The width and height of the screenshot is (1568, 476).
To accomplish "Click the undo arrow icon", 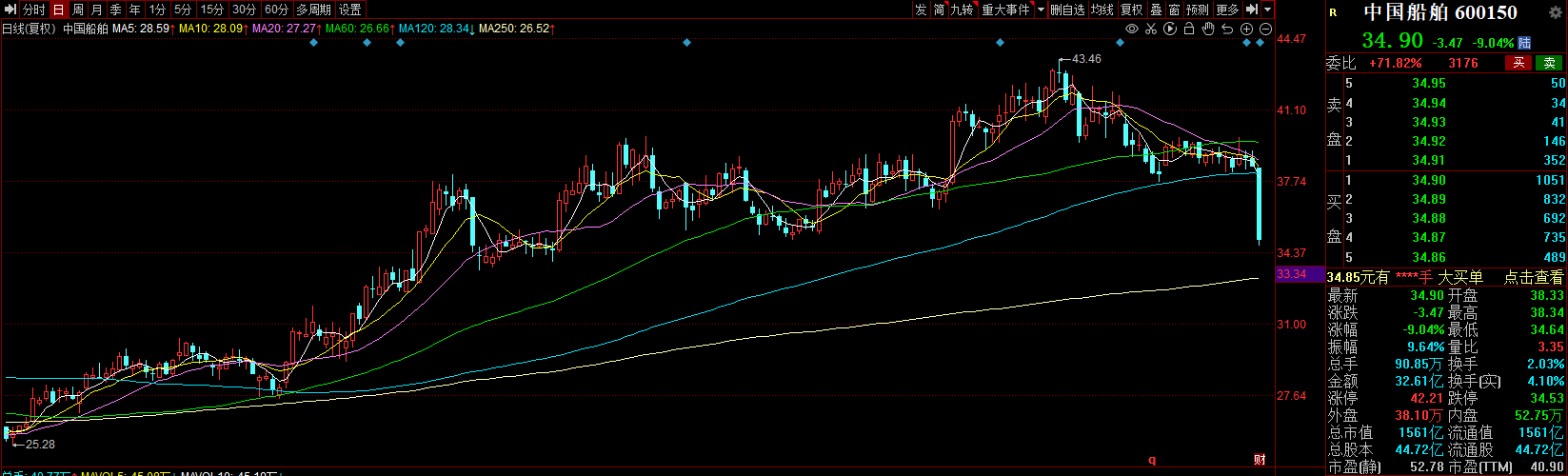I will (1227, 29).
